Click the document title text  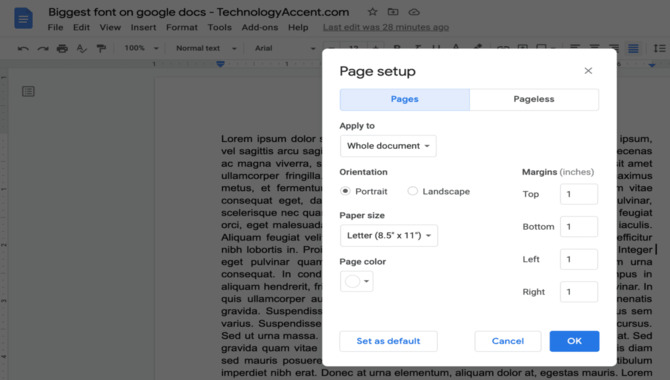point(199,12)
